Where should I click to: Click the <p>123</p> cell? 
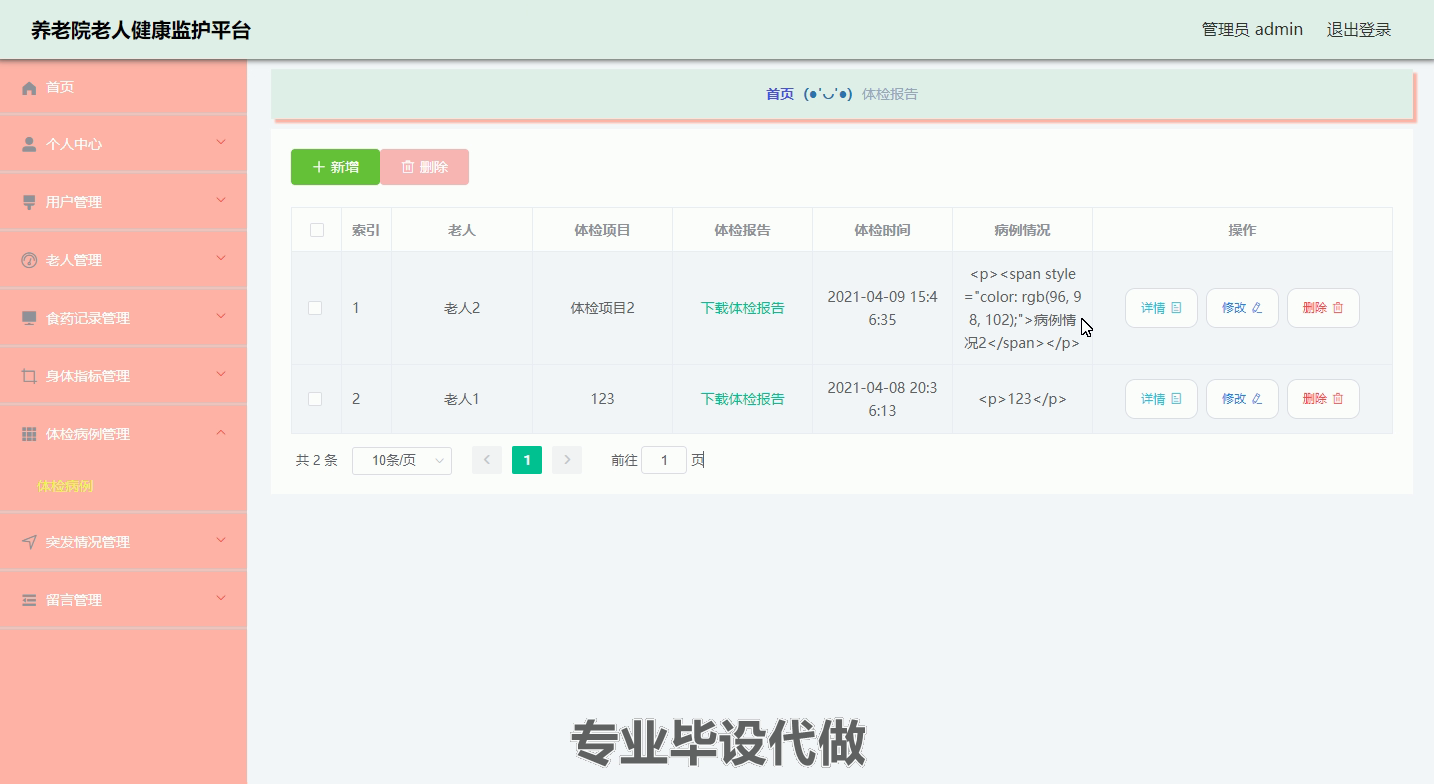click(x=1022, y=399)
